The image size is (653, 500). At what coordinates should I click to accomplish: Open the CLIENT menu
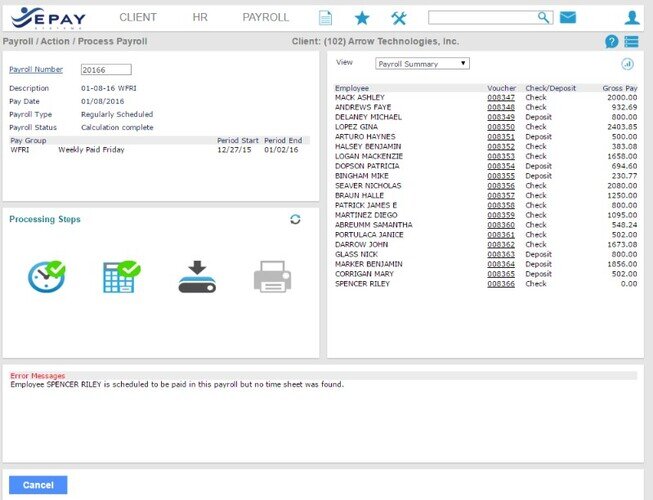tap(138, 18)
